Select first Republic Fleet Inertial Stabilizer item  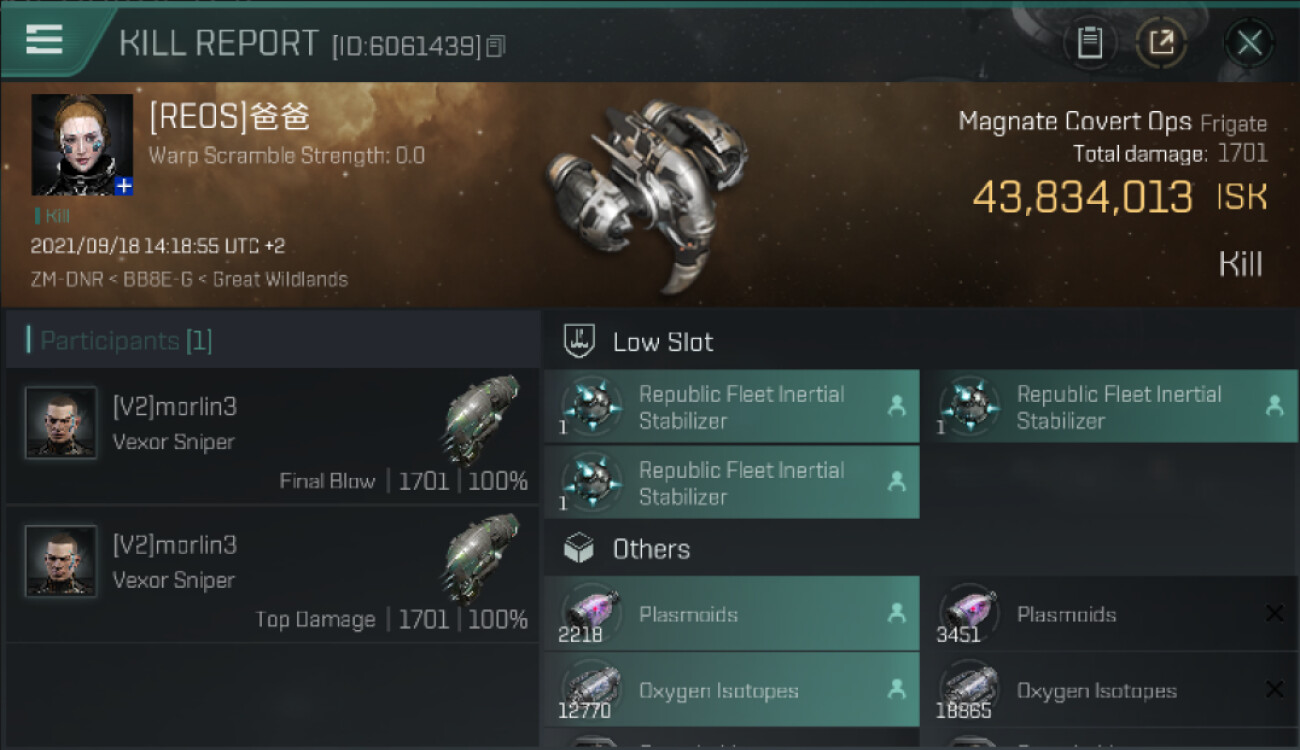pyautogui.click(x=731, y=407)
